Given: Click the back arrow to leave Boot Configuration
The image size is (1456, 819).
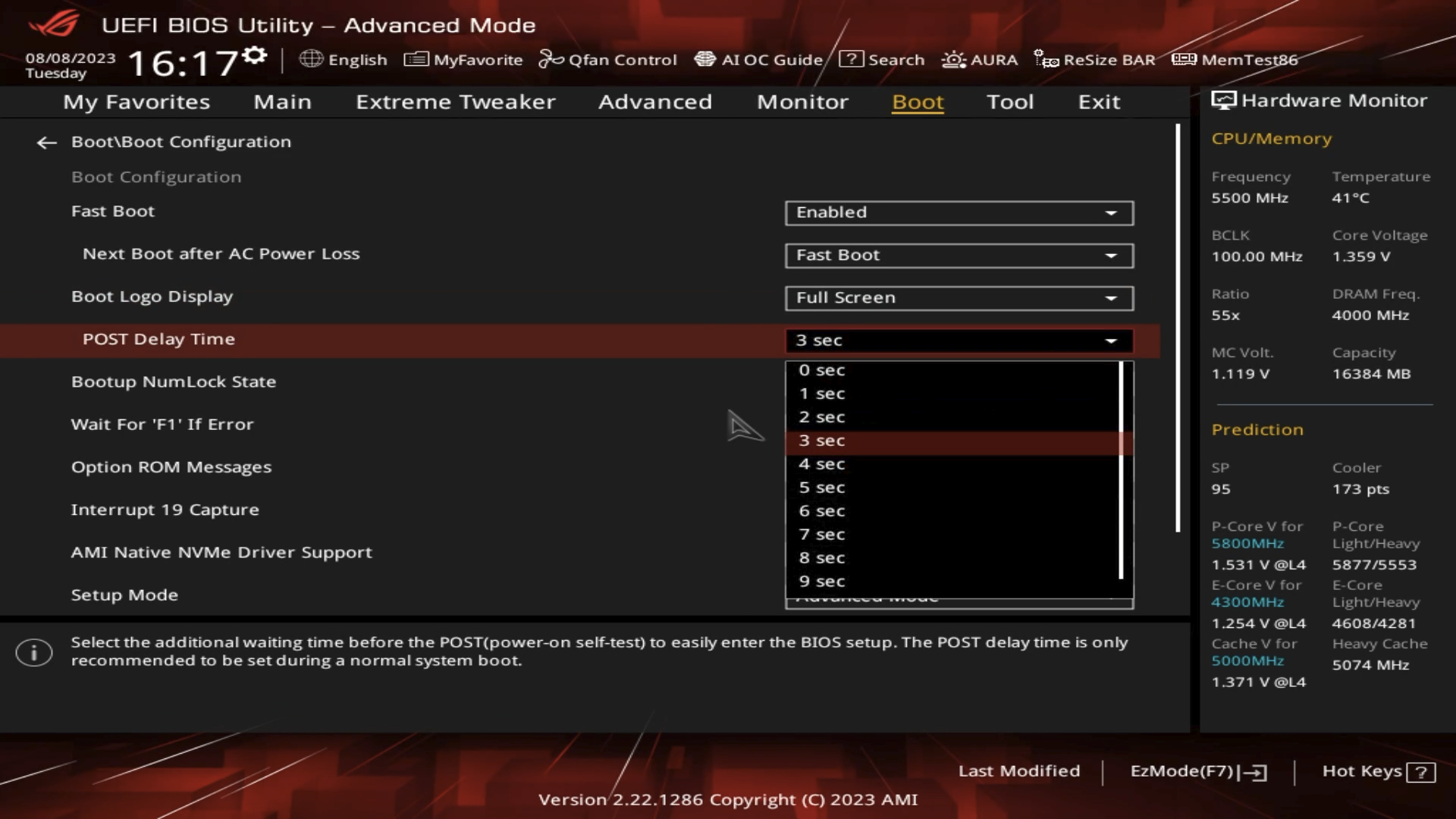Looking at the screenshot, I should click(46, 143).
